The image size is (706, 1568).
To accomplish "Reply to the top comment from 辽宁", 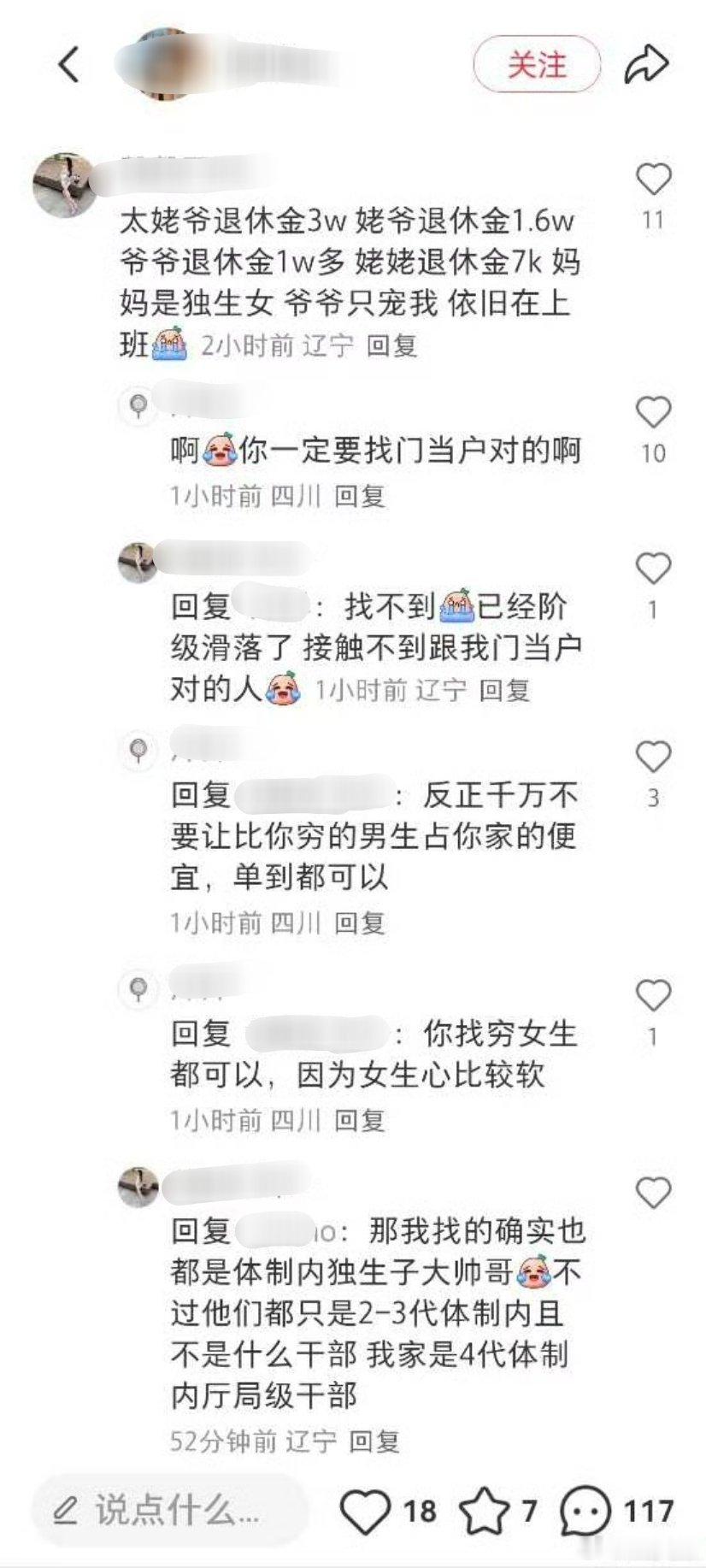I will coord(391,345).
